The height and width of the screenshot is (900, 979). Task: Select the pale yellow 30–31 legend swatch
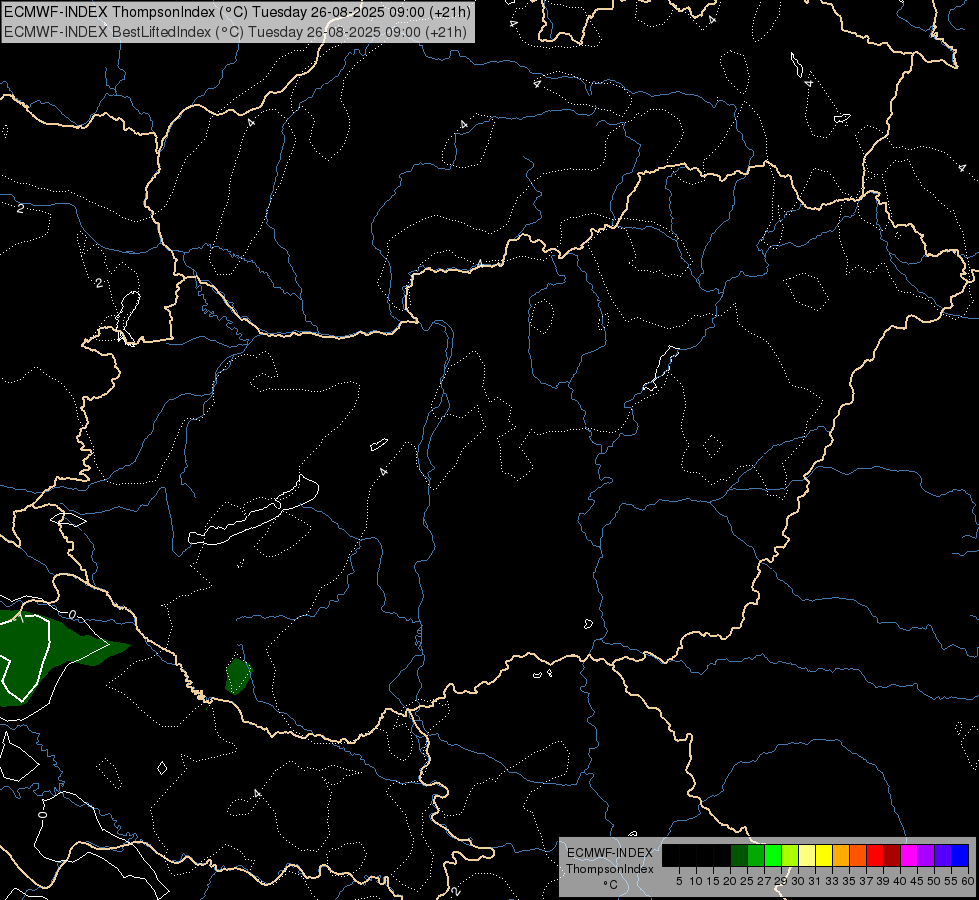tap(807, 855)
